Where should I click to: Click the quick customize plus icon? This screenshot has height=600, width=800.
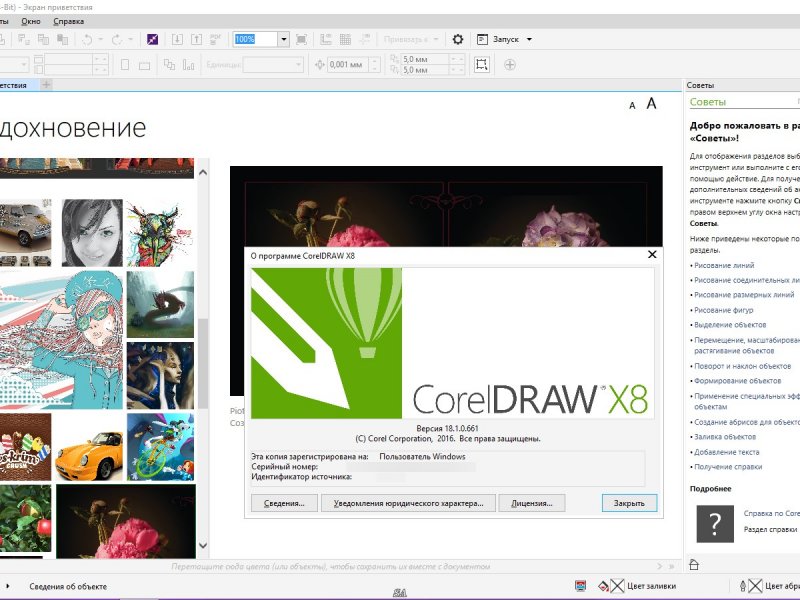(x=509, y=65)
